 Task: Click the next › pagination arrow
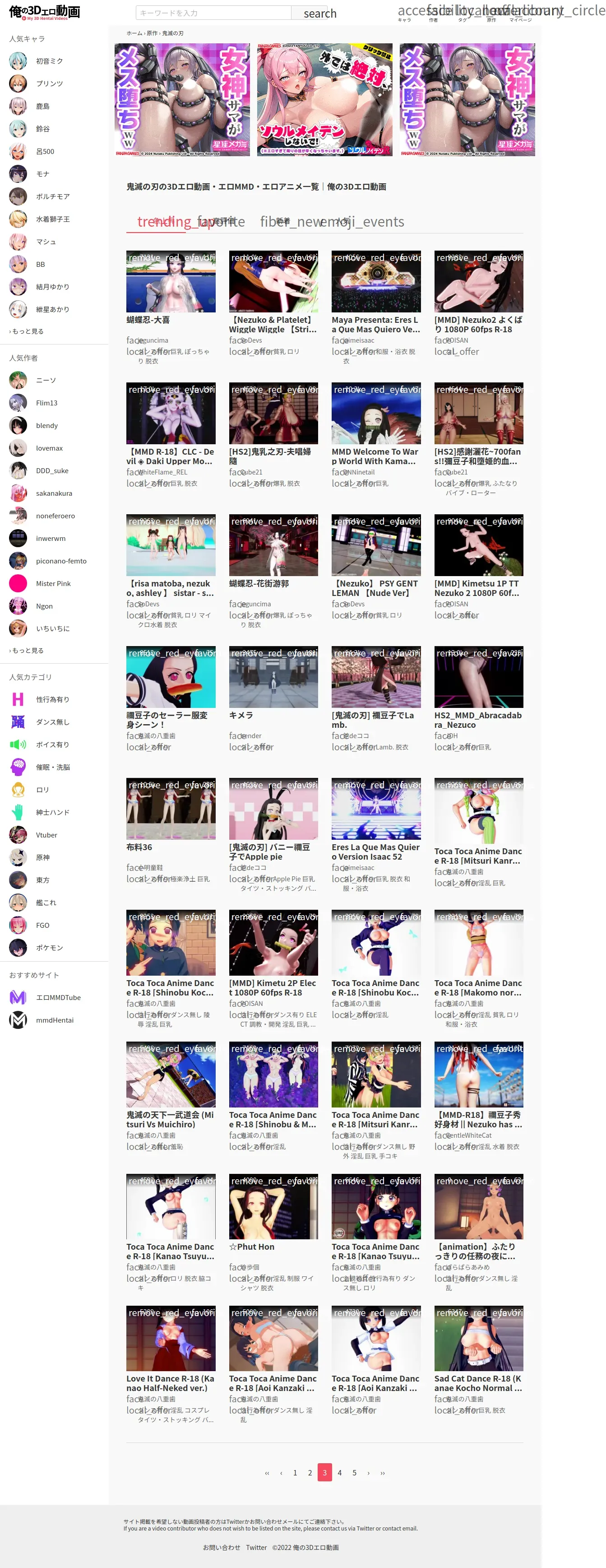(368, 1472)
